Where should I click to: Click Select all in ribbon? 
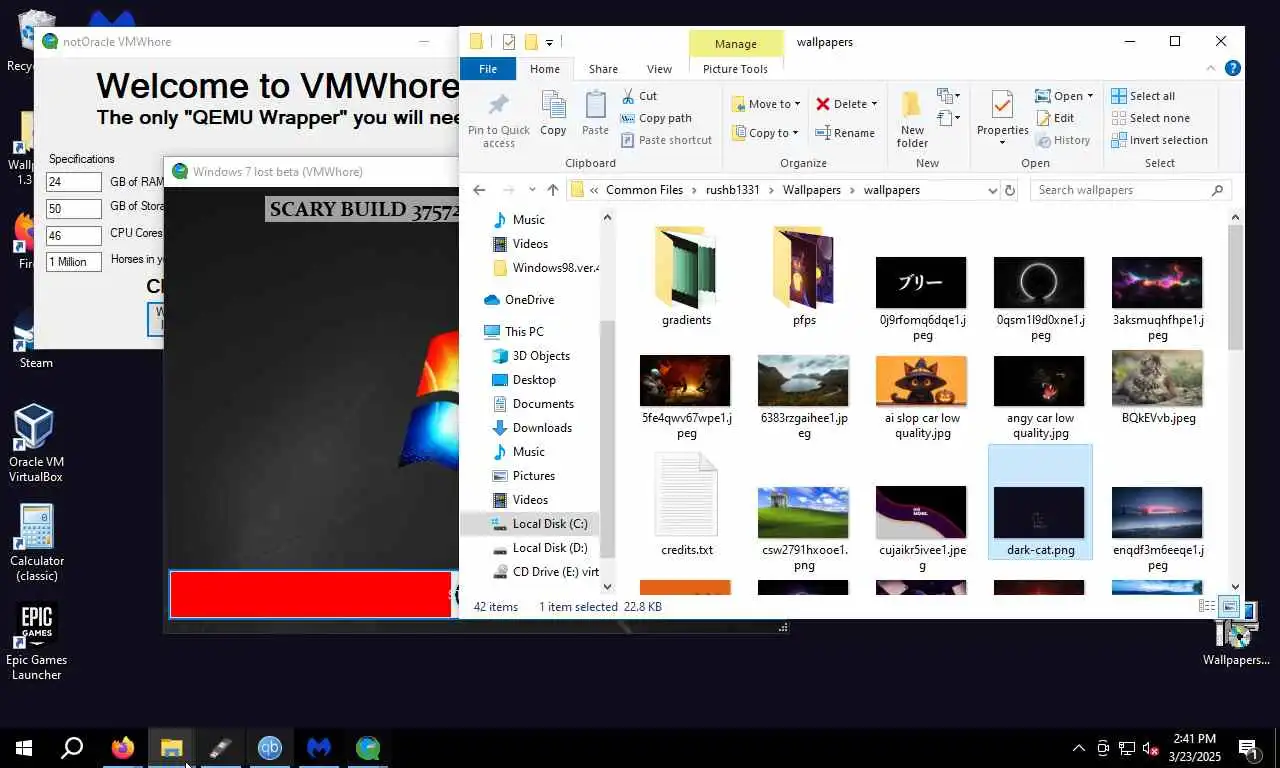click(x=1144, y=96)
